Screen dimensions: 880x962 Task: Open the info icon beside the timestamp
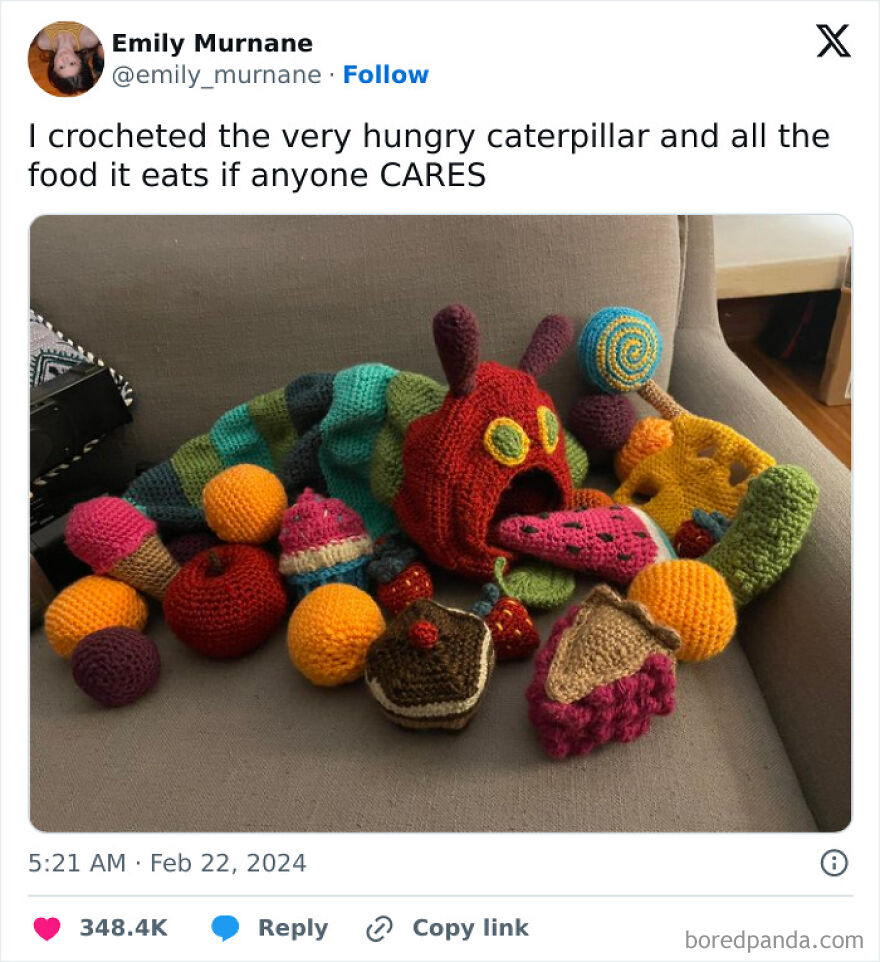point(835,860)
